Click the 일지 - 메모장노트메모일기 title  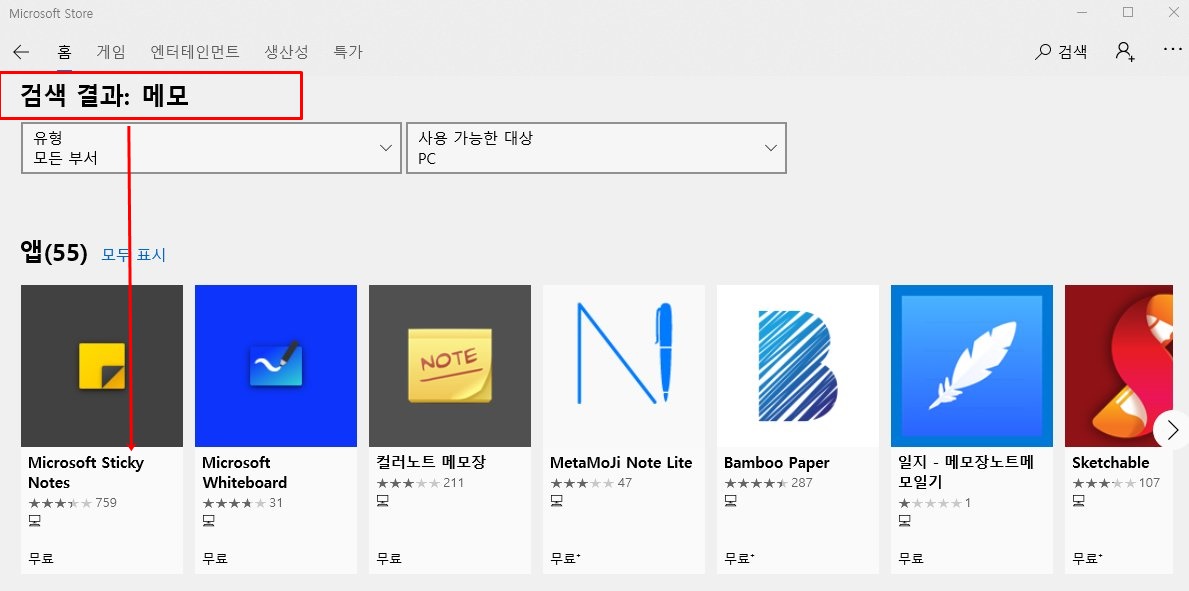pyautogui.click(x=966, y=473)
